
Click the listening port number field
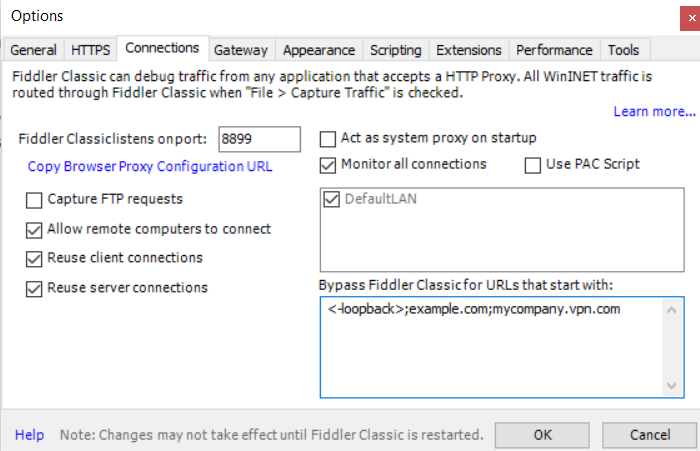[259, 140]
